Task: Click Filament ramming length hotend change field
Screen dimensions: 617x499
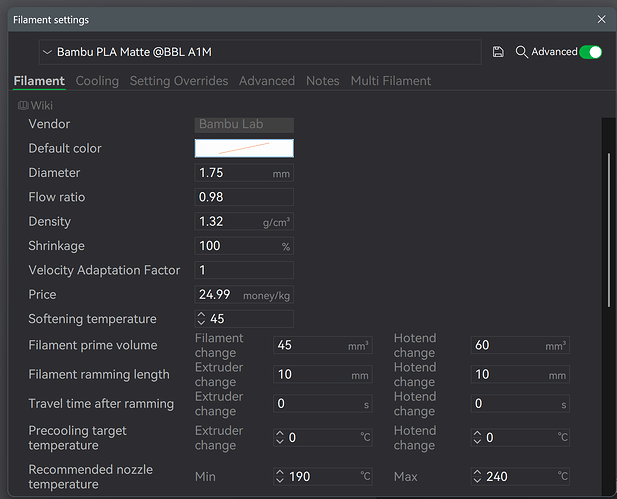Action: (x=520, y=374)
